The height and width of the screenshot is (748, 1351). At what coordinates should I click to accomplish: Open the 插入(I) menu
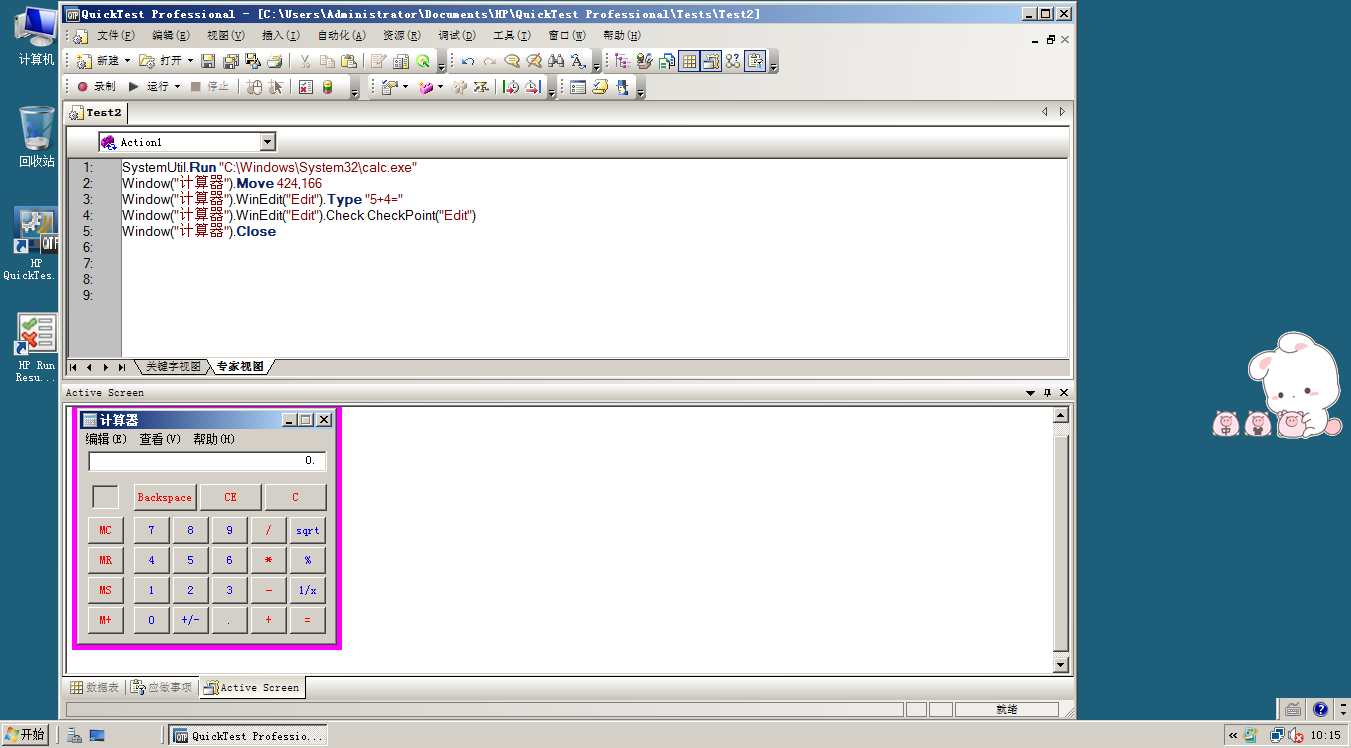click(280, 36)
